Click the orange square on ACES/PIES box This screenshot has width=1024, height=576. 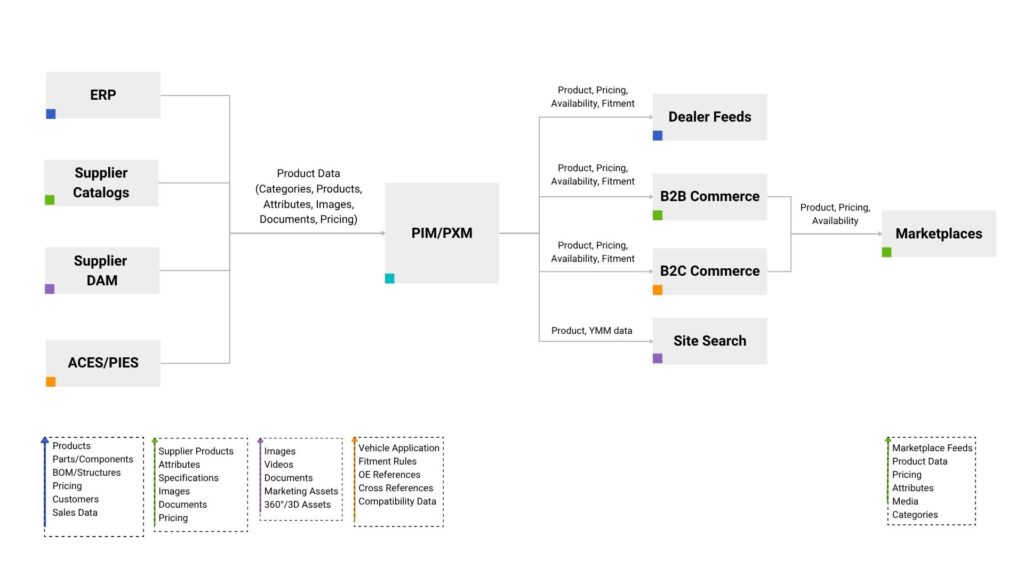(51, 381)
